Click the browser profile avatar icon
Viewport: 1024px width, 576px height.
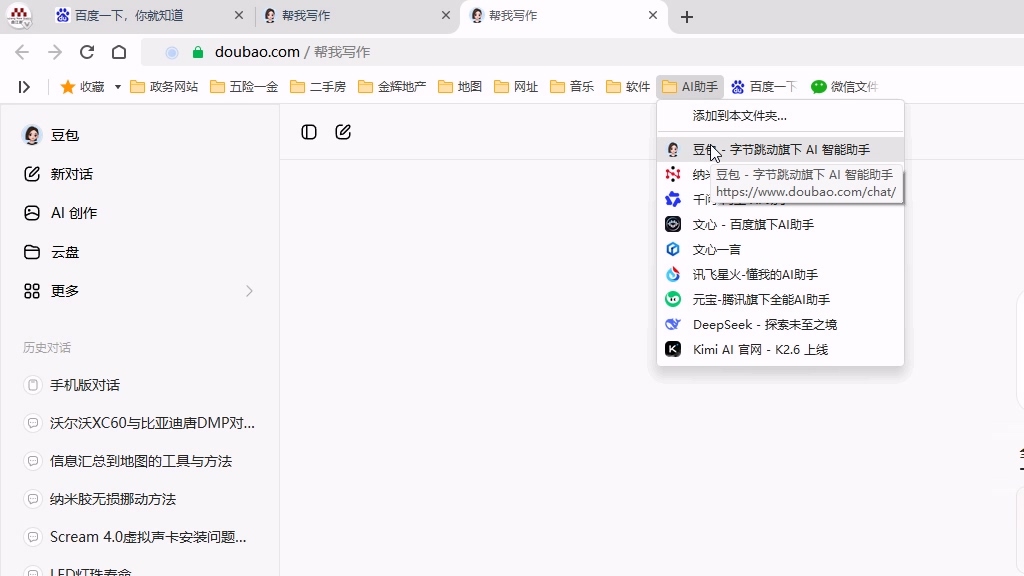pyautogui.click(x=19, y=16)
